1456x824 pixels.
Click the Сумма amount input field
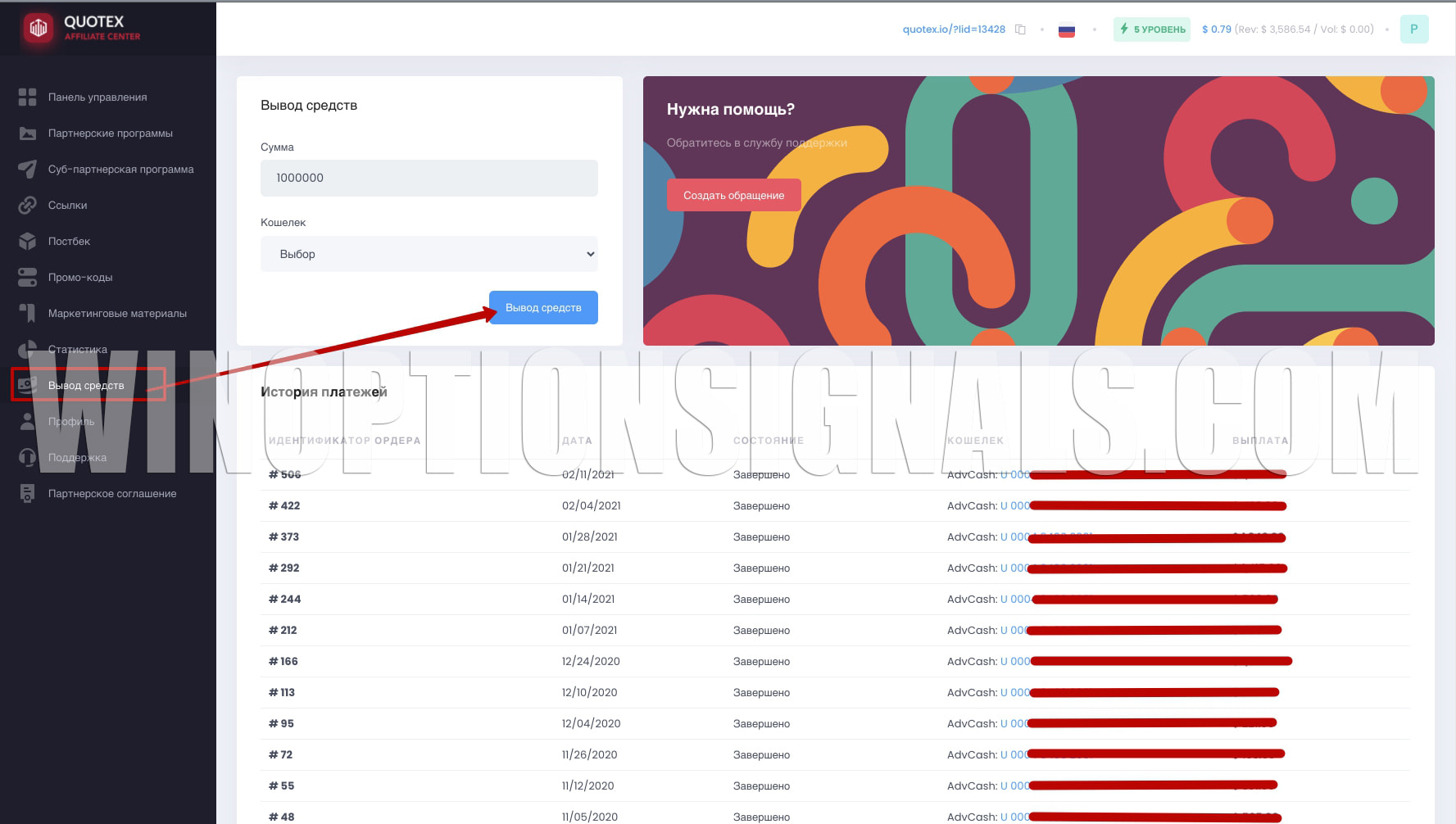point(429,178)
